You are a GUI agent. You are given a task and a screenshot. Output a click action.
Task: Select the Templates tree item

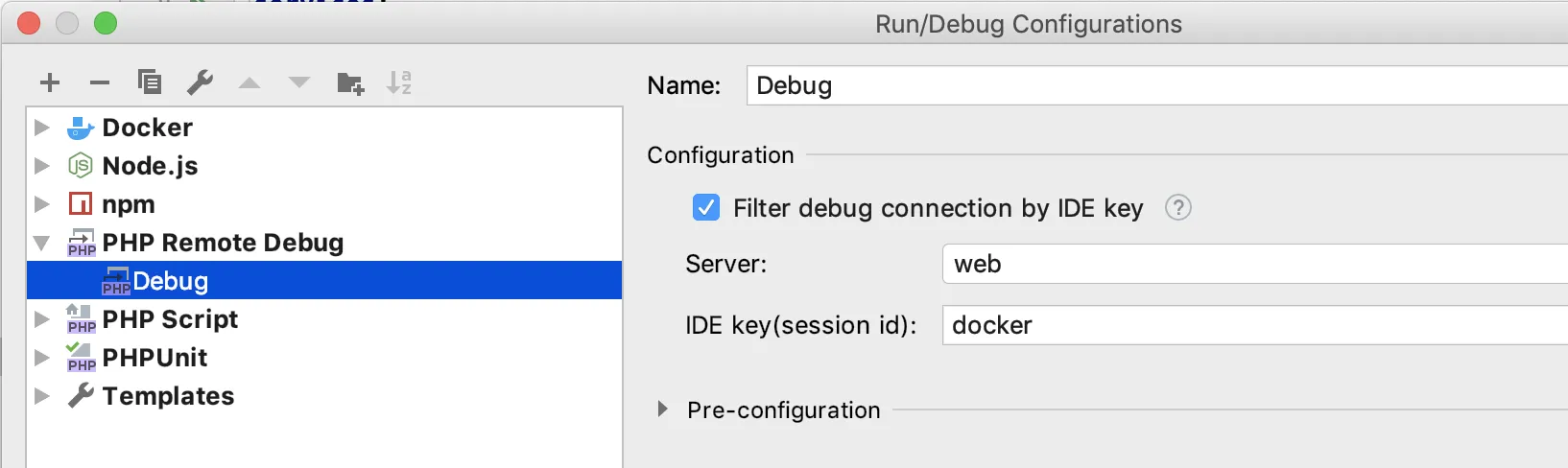click(168, 396)
